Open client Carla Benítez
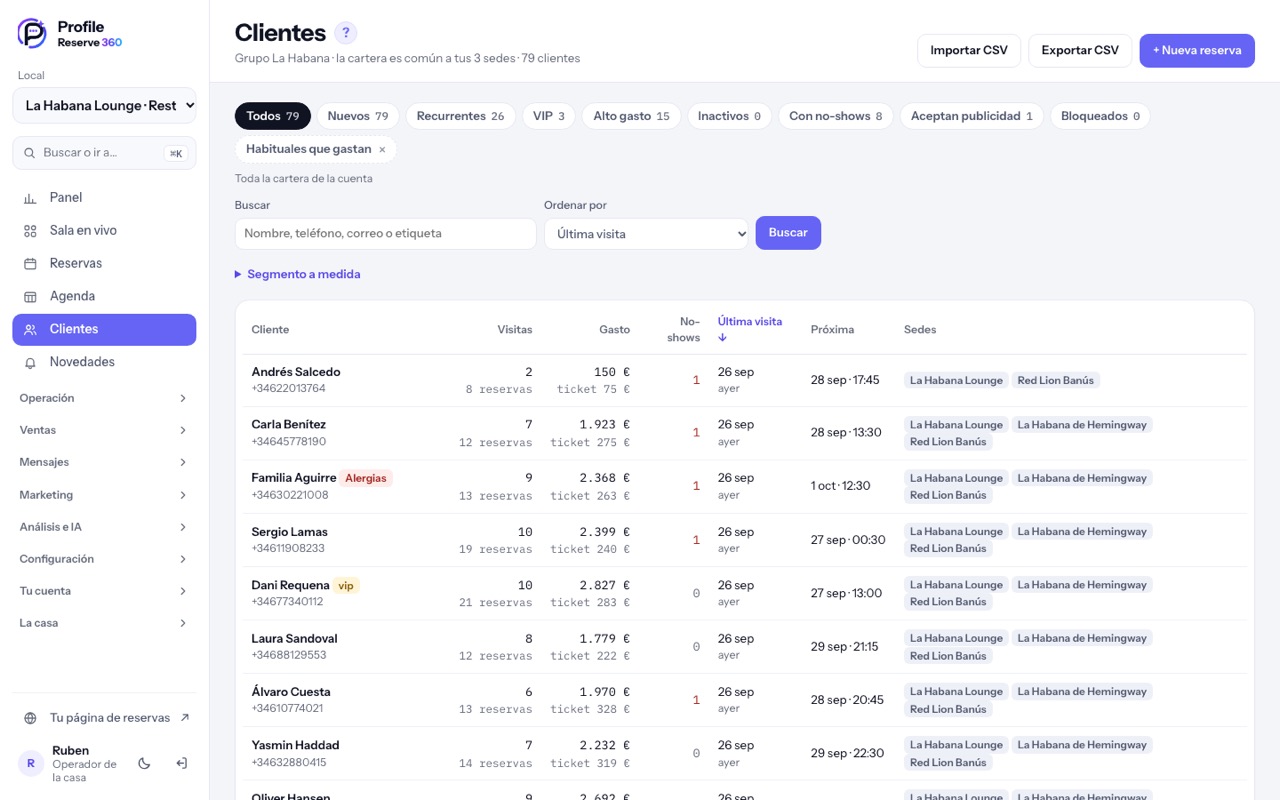This screenshot has height=800, width=1280. click(289, 425)
